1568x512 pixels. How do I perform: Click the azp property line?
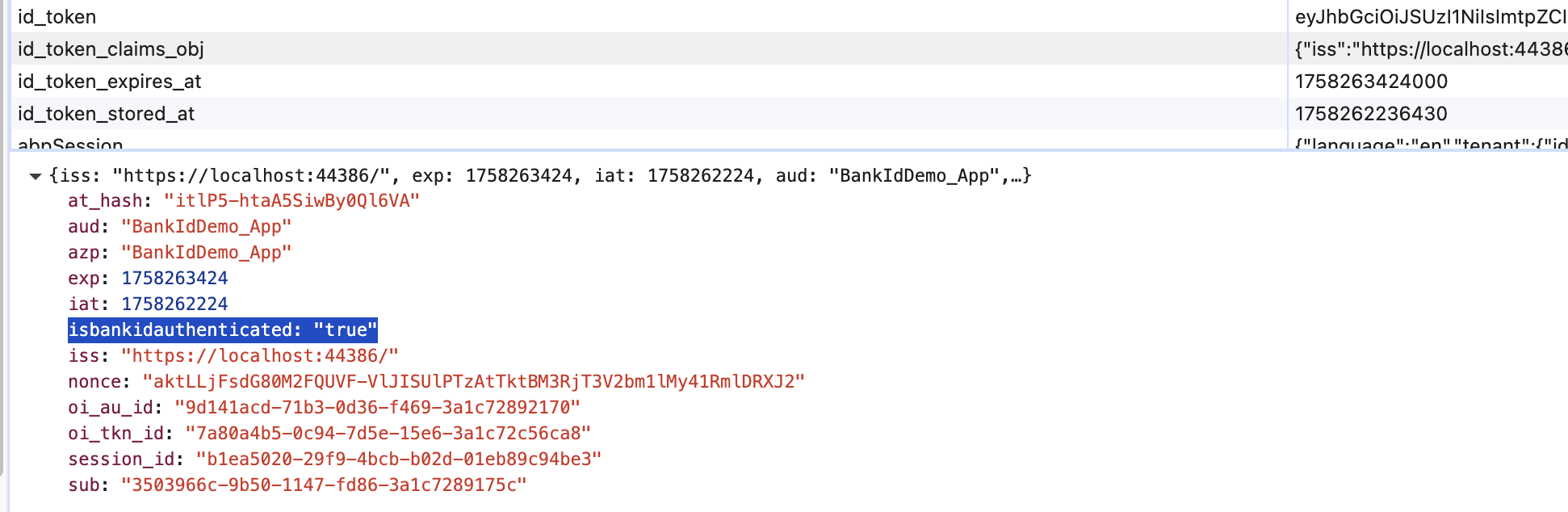click(179, 253)
